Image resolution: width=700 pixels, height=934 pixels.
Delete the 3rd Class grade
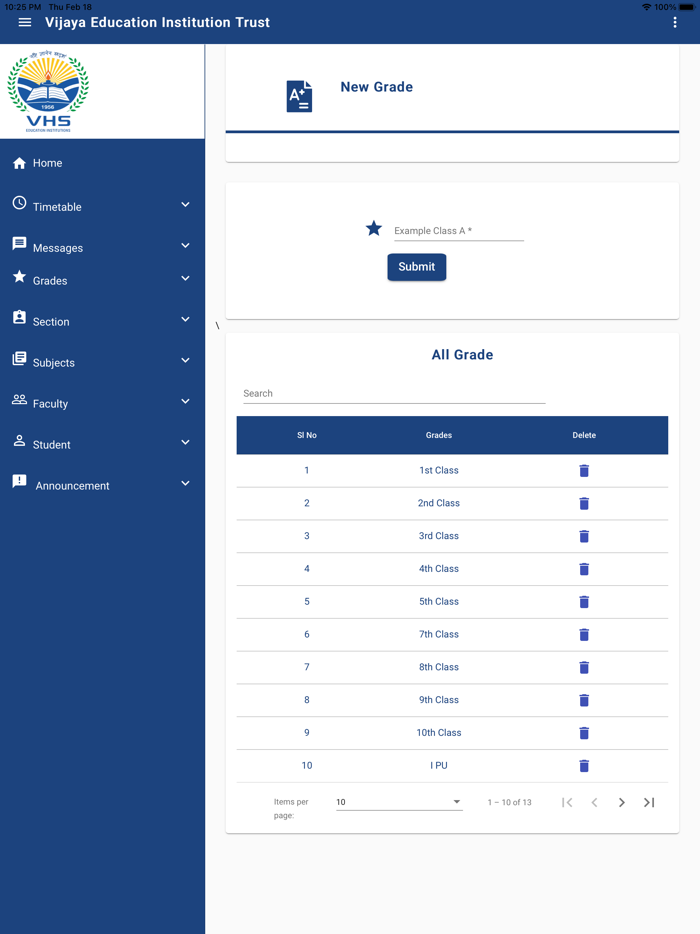point(584,536)
